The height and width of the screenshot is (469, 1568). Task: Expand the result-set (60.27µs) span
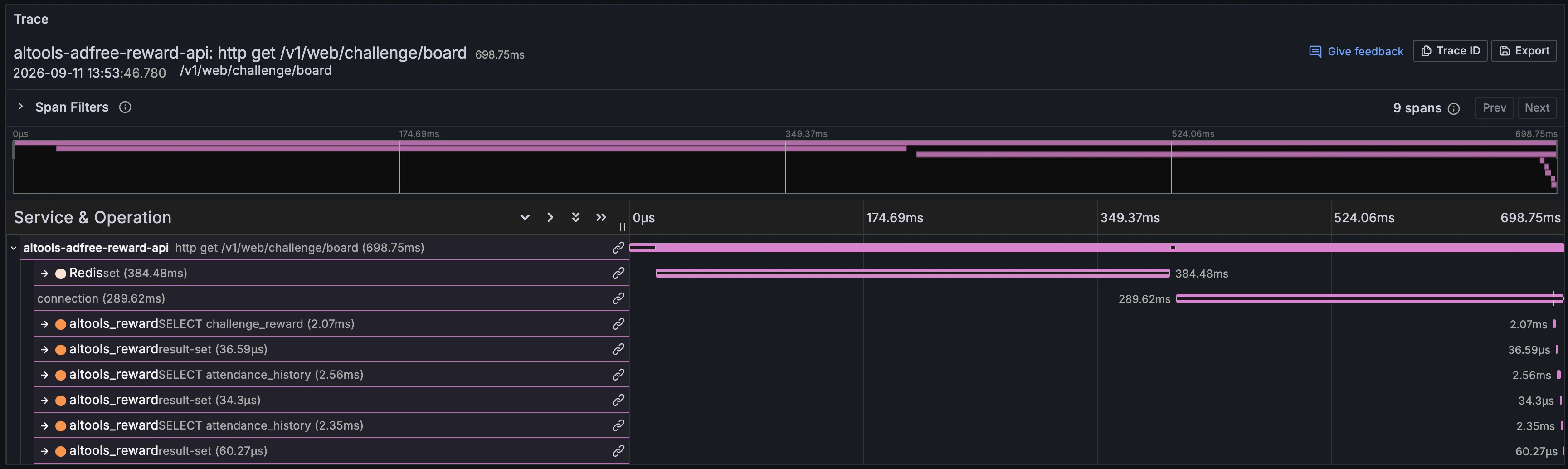click(x=44, y=451)
